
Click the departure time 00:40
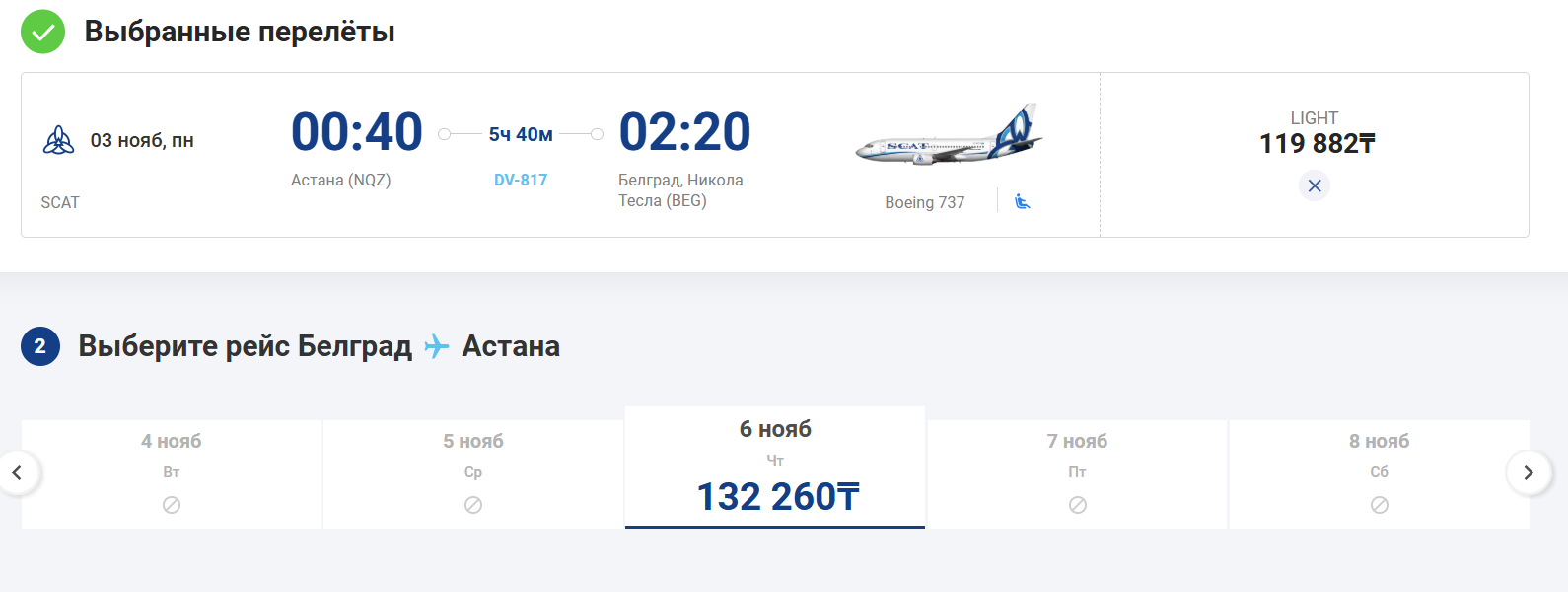pyautogui.click(x=357, y=132)
